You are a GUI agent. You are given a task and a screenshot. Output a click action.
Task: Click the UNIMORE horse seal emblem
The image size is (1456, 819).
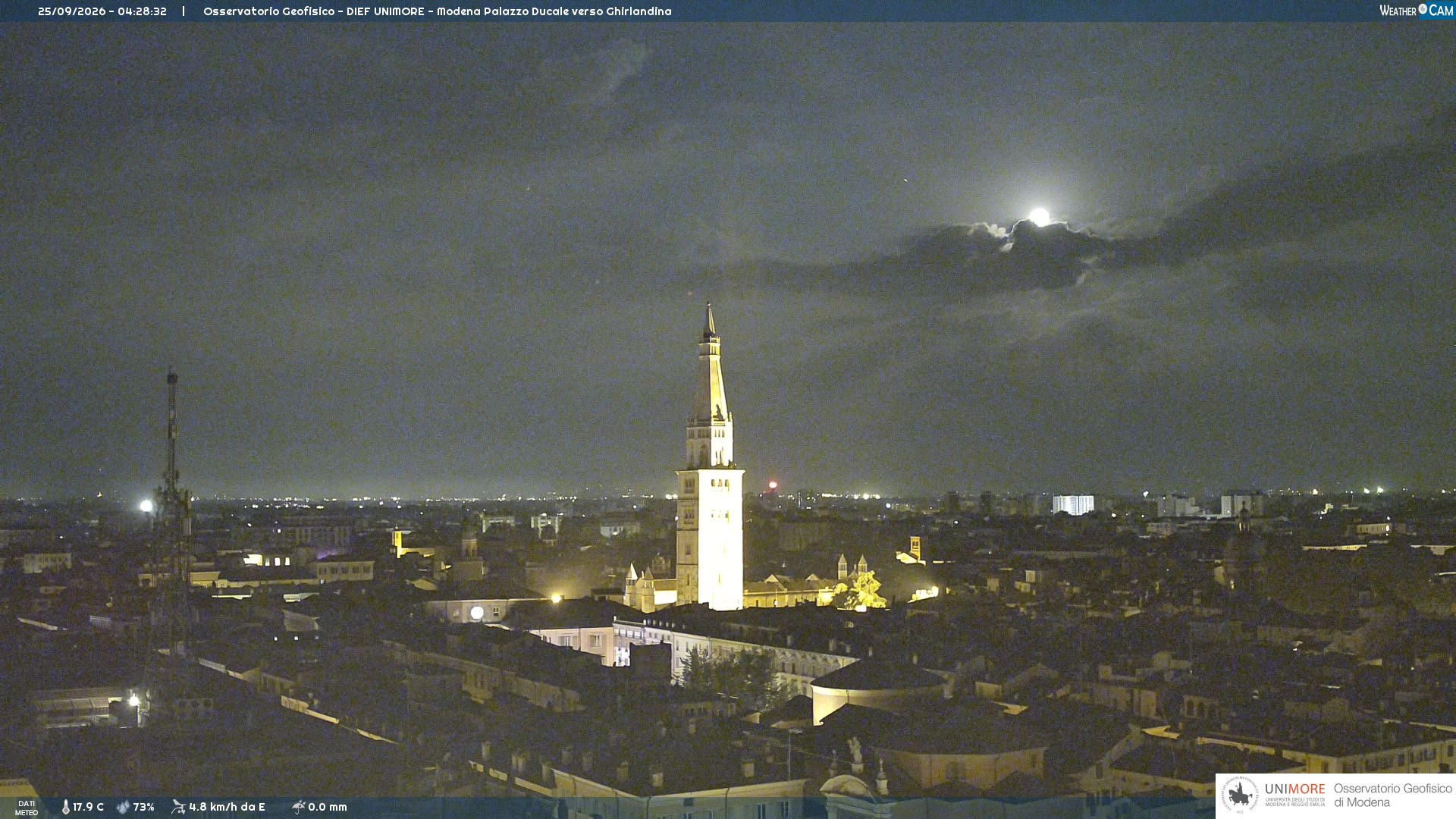pyautogui.click(x=1240, y=795)
